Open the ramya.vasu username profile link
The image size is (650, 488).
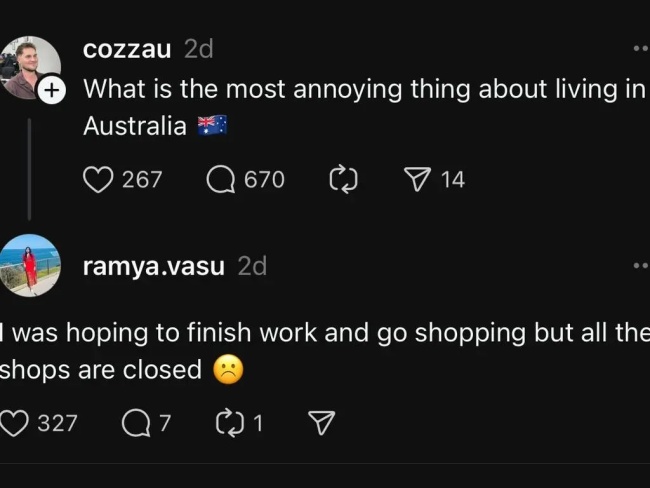pos(154,266)
